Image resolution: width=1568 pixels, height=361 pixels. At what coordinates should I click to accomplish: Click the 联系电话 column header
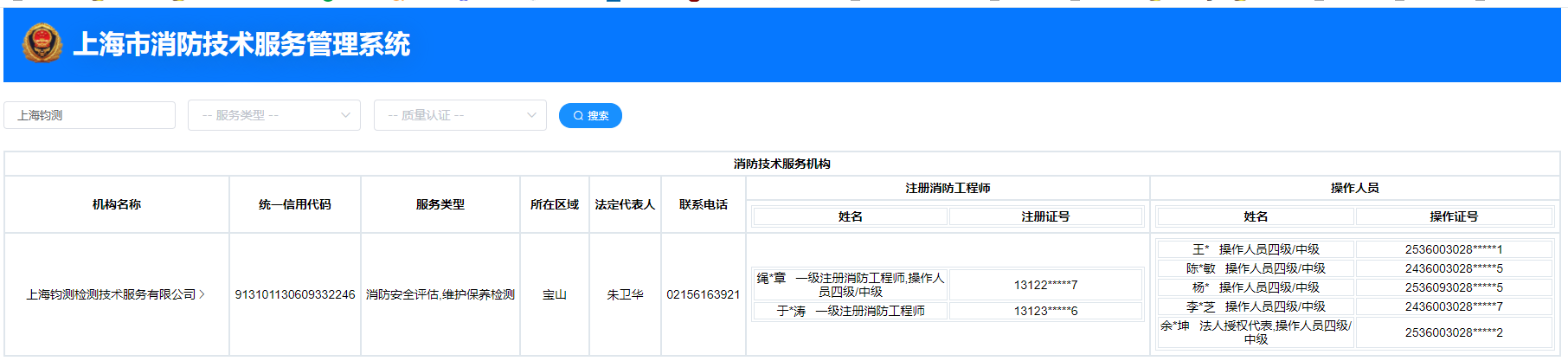(x=704, y=204)
